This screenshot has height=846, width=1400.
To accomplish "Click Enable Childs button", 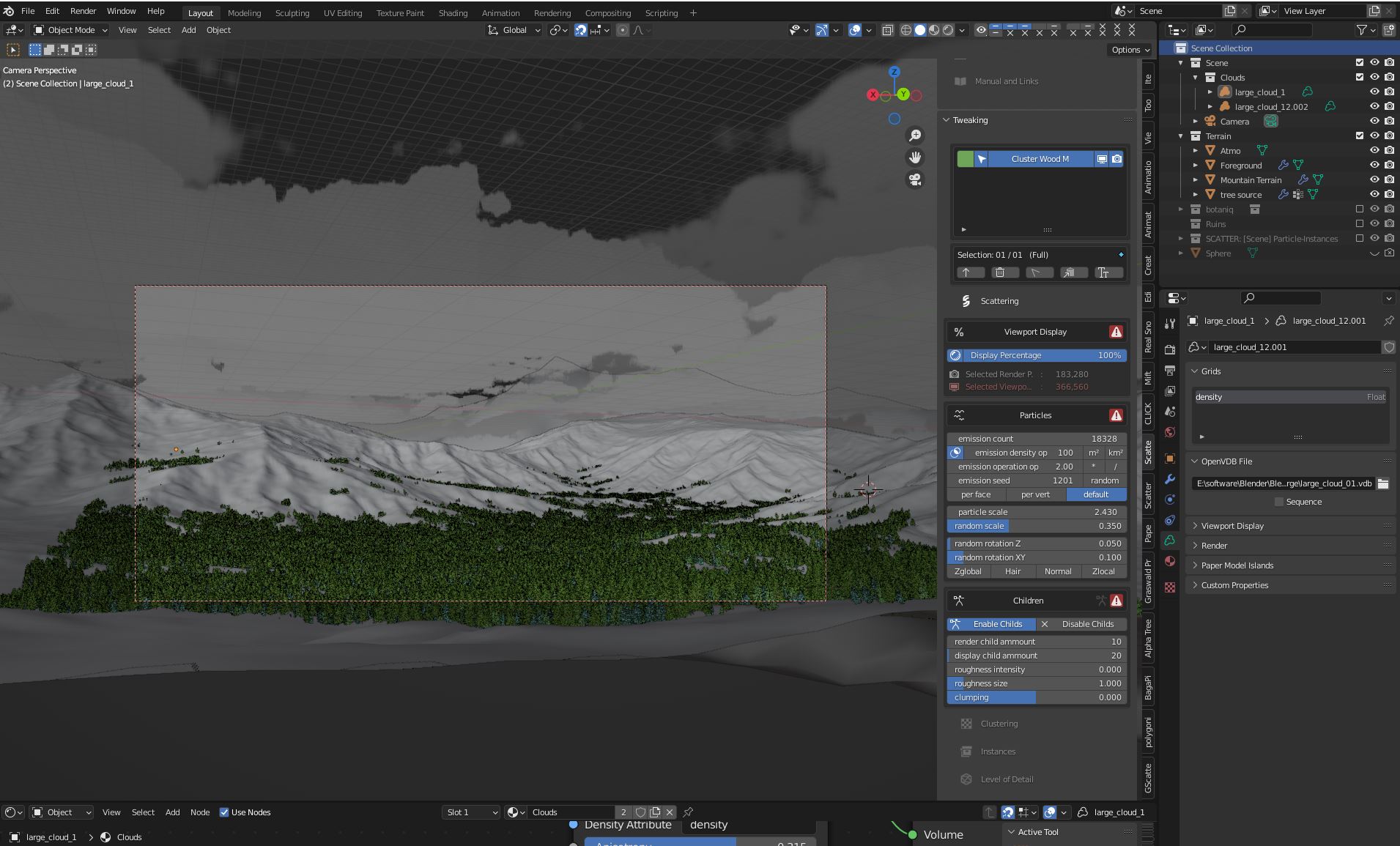I will [991, 624].
